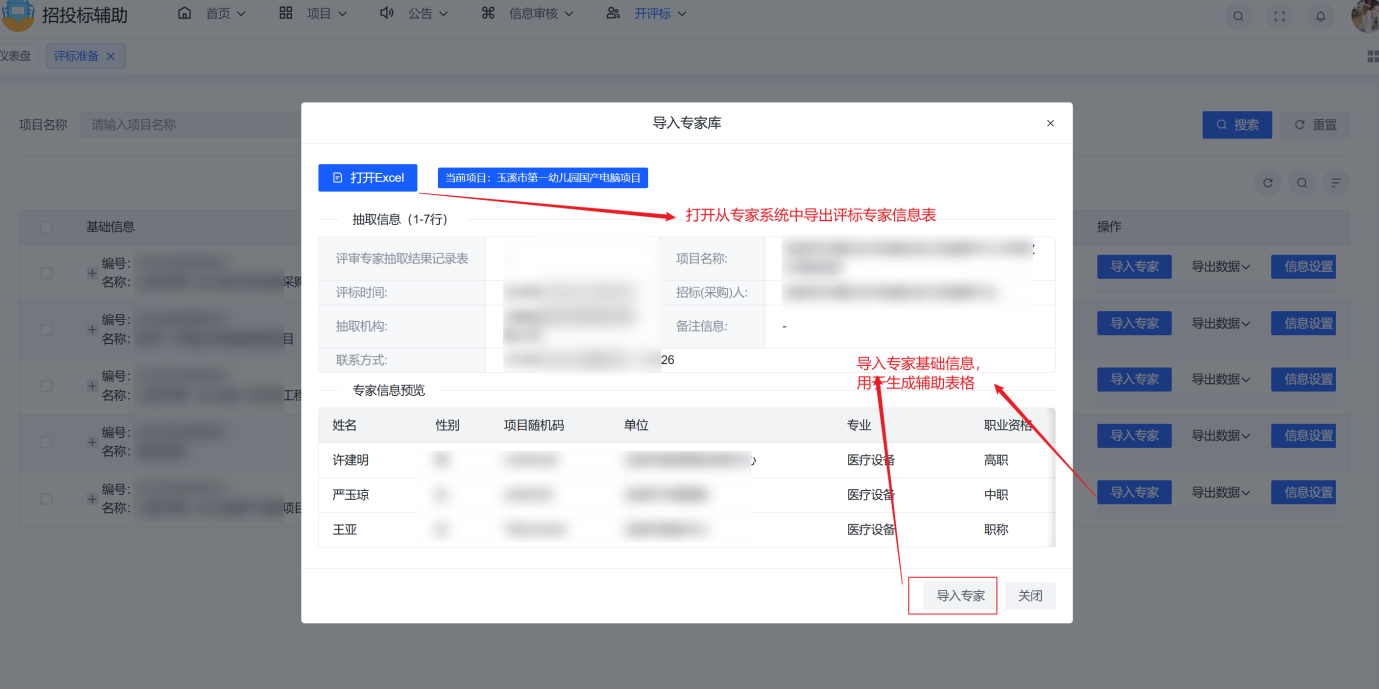Click the refresh icon above the project list

[x=1268, y=182]
